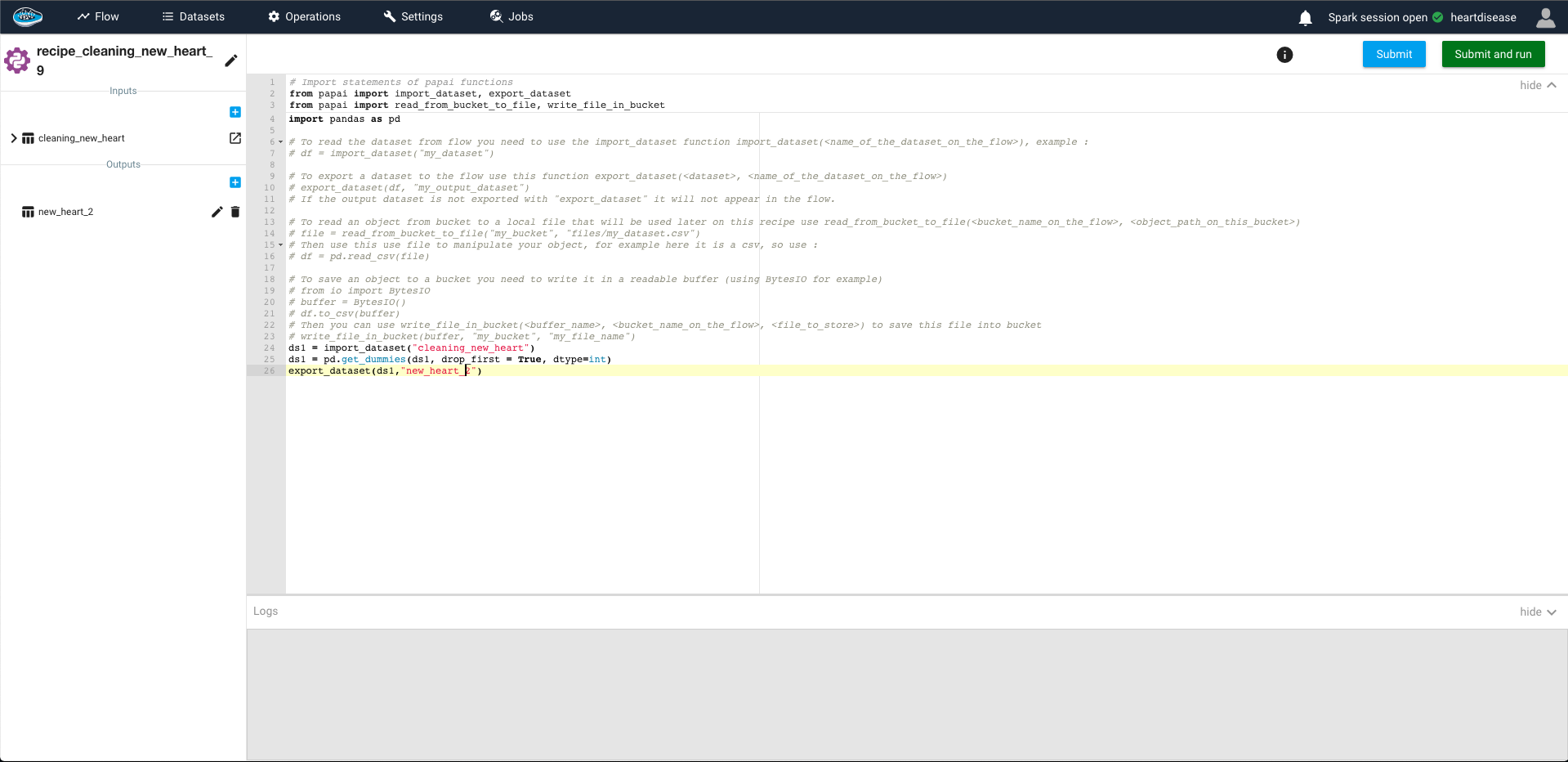Click the app logo in top bar
Viewport: 1568px width, 762px height.
click(x=28, y=16)
